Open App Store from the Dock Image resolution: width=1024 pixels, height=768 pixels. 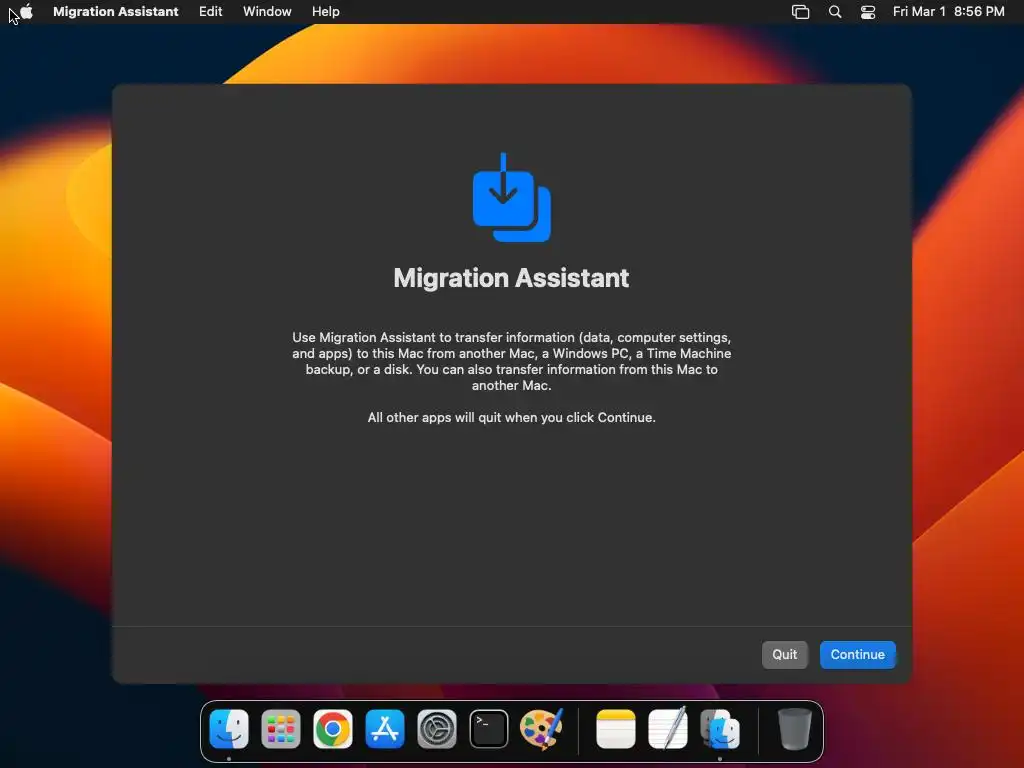pos(385,729)
